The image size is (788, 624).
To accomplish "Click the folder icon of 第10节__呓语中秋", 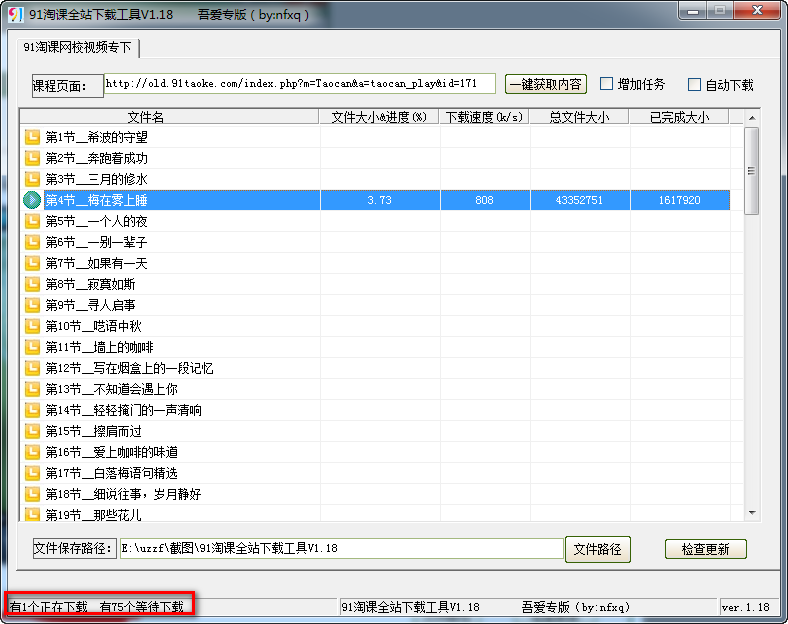I will (32, 326).
